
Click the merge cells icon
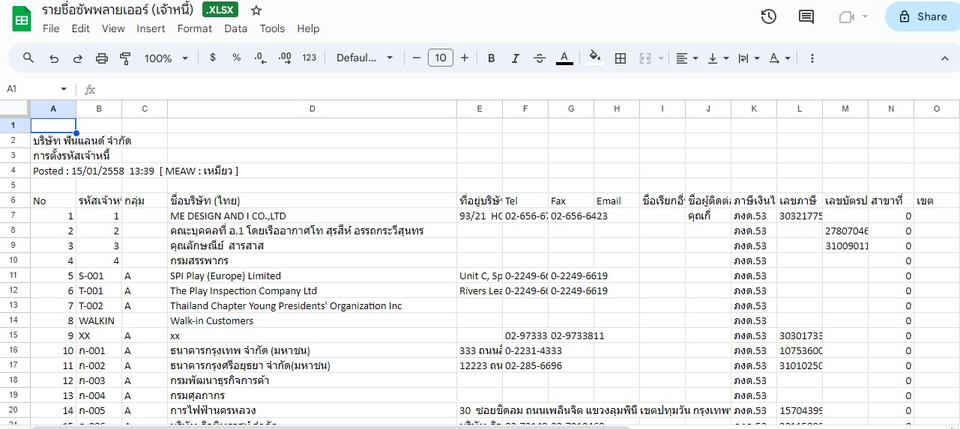(x=645, y=58)
